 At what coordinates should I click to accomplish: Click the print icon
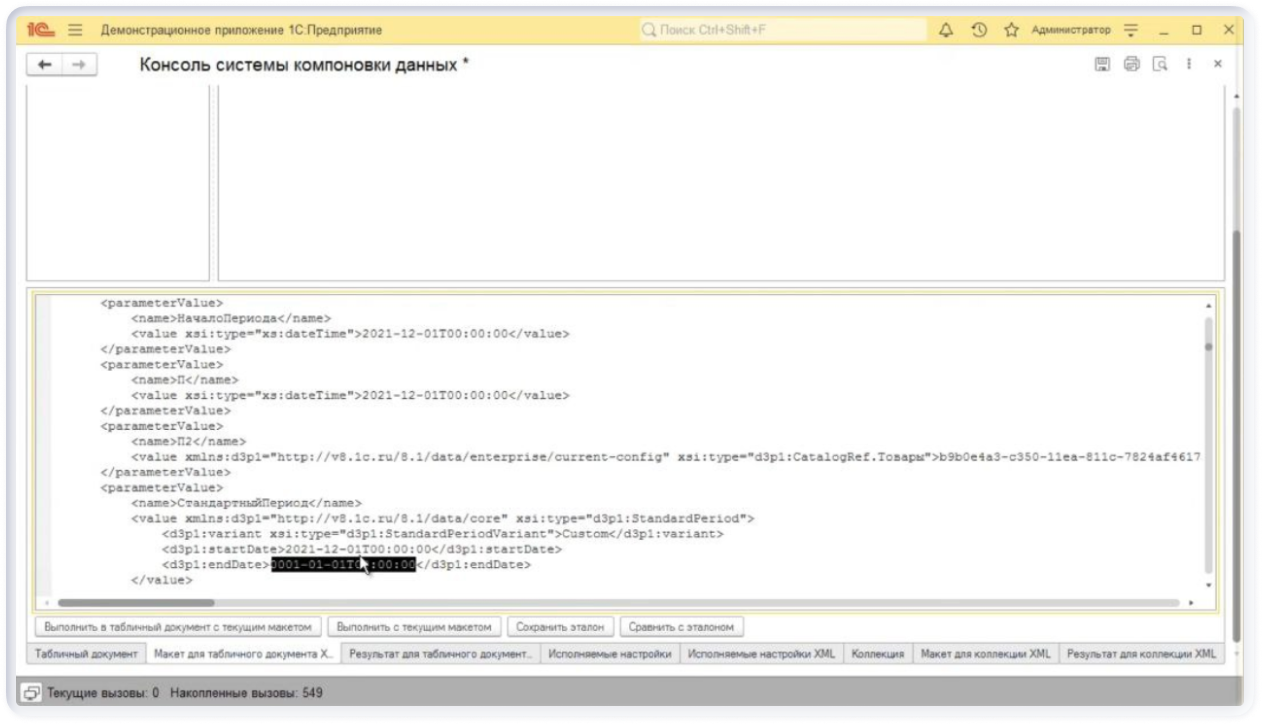coord(1131,64)
